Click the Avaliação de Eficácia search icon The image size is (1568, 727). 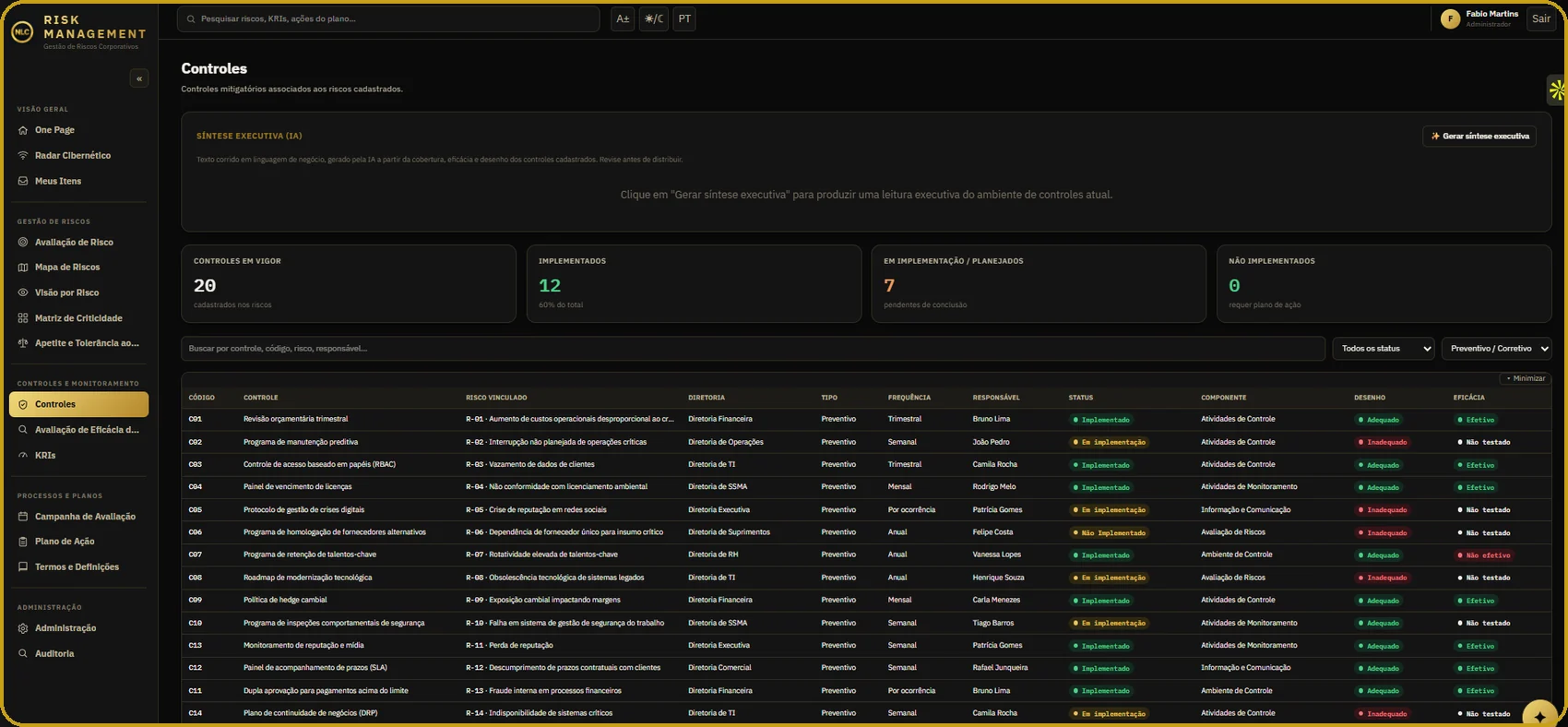[23, 430]
